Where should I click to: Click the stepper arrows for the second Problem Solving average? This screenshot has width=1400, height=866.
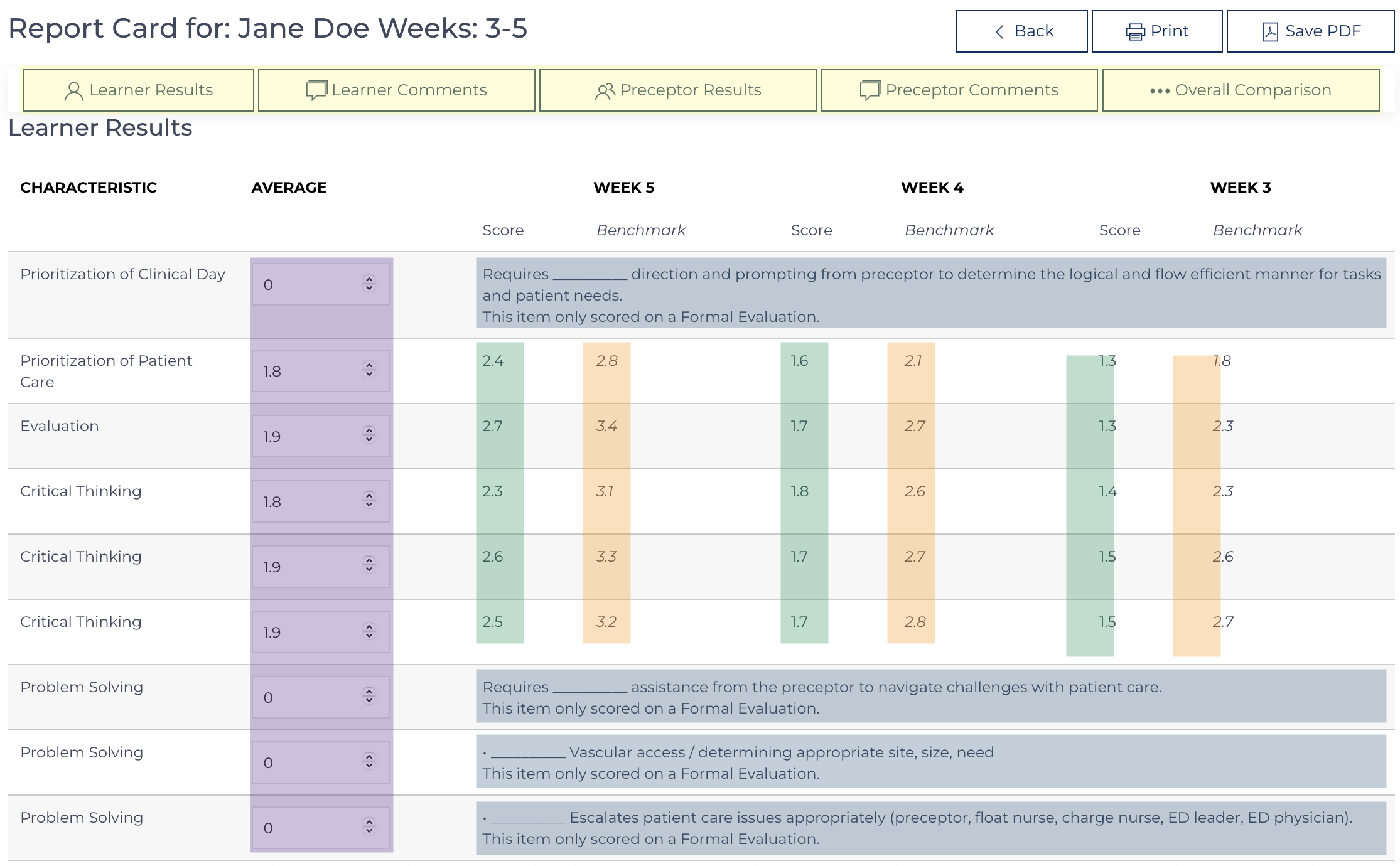click(369, 762)
